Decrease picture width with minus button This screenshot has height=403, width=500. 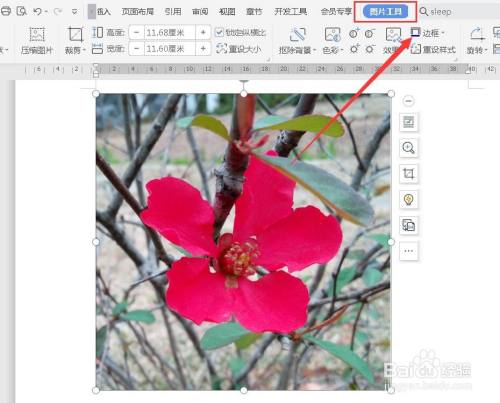(x=136, y=49)
